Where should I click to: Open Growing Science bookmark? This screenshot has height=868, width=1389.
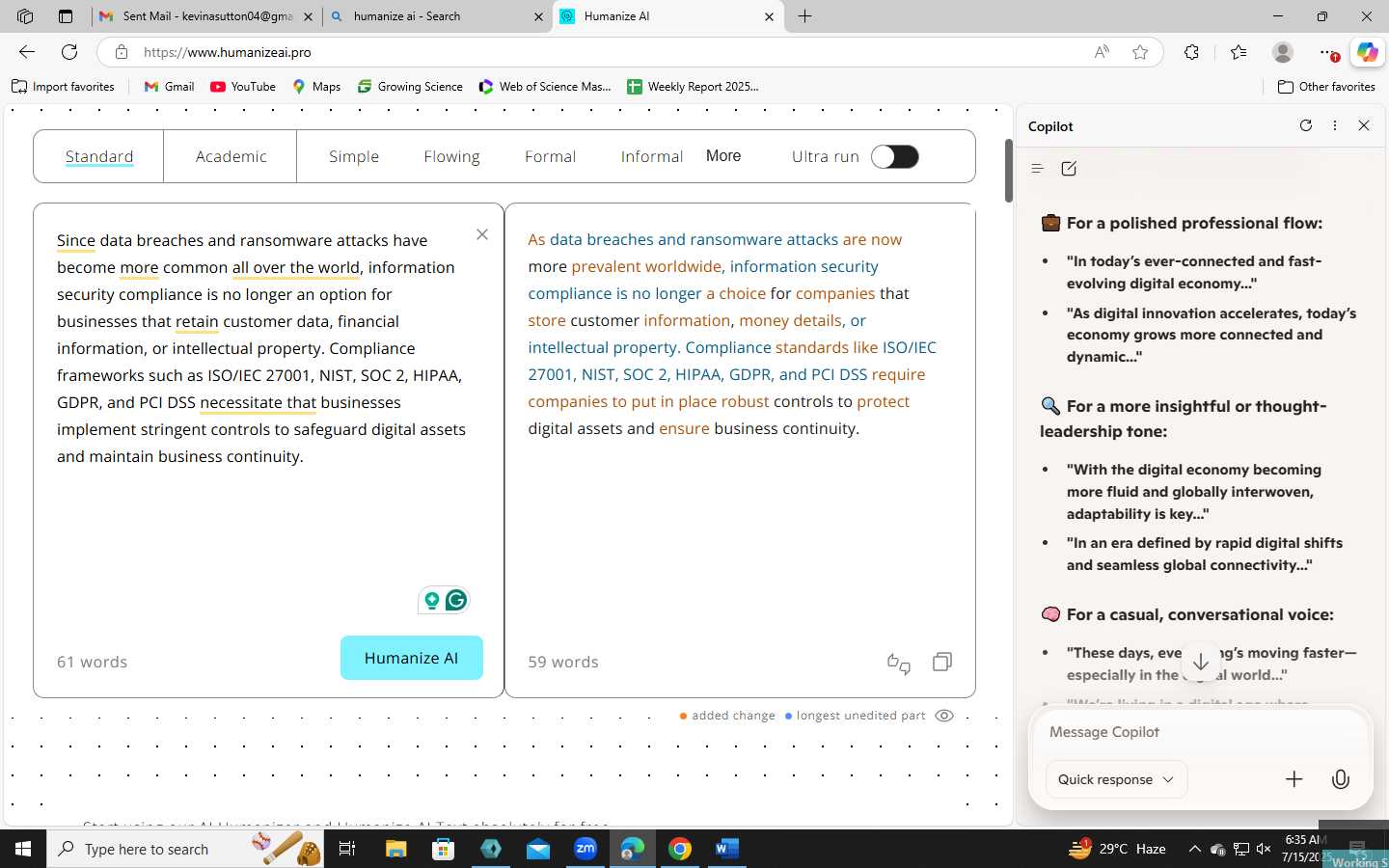410,87
